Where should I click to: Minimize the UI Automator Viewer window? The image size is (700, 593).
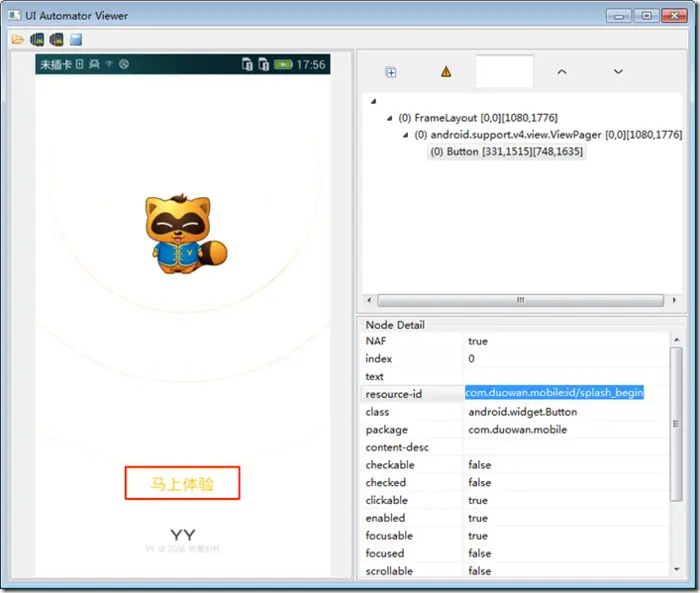tap(618, 16)
